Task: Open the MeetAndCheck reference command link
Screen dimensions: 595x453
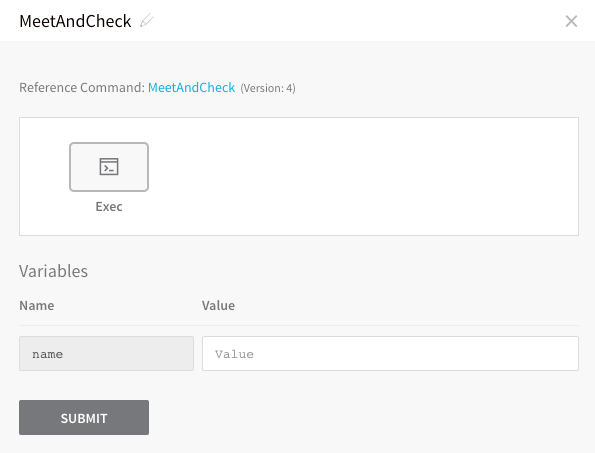Action: pos(191,88)
